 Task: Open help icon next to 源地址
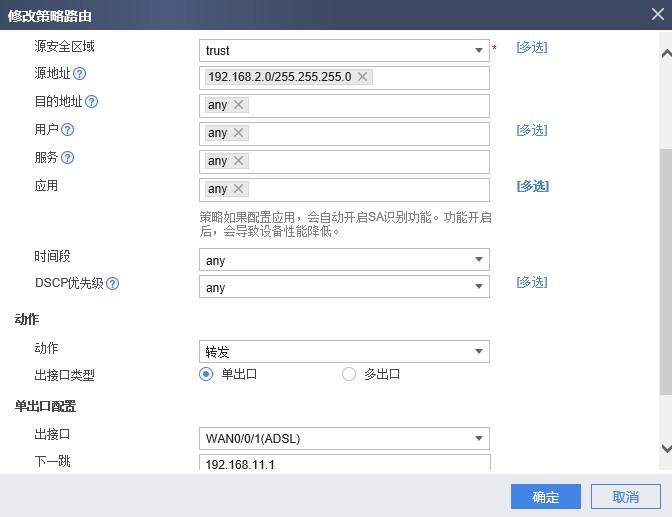[x=79, y=74]
